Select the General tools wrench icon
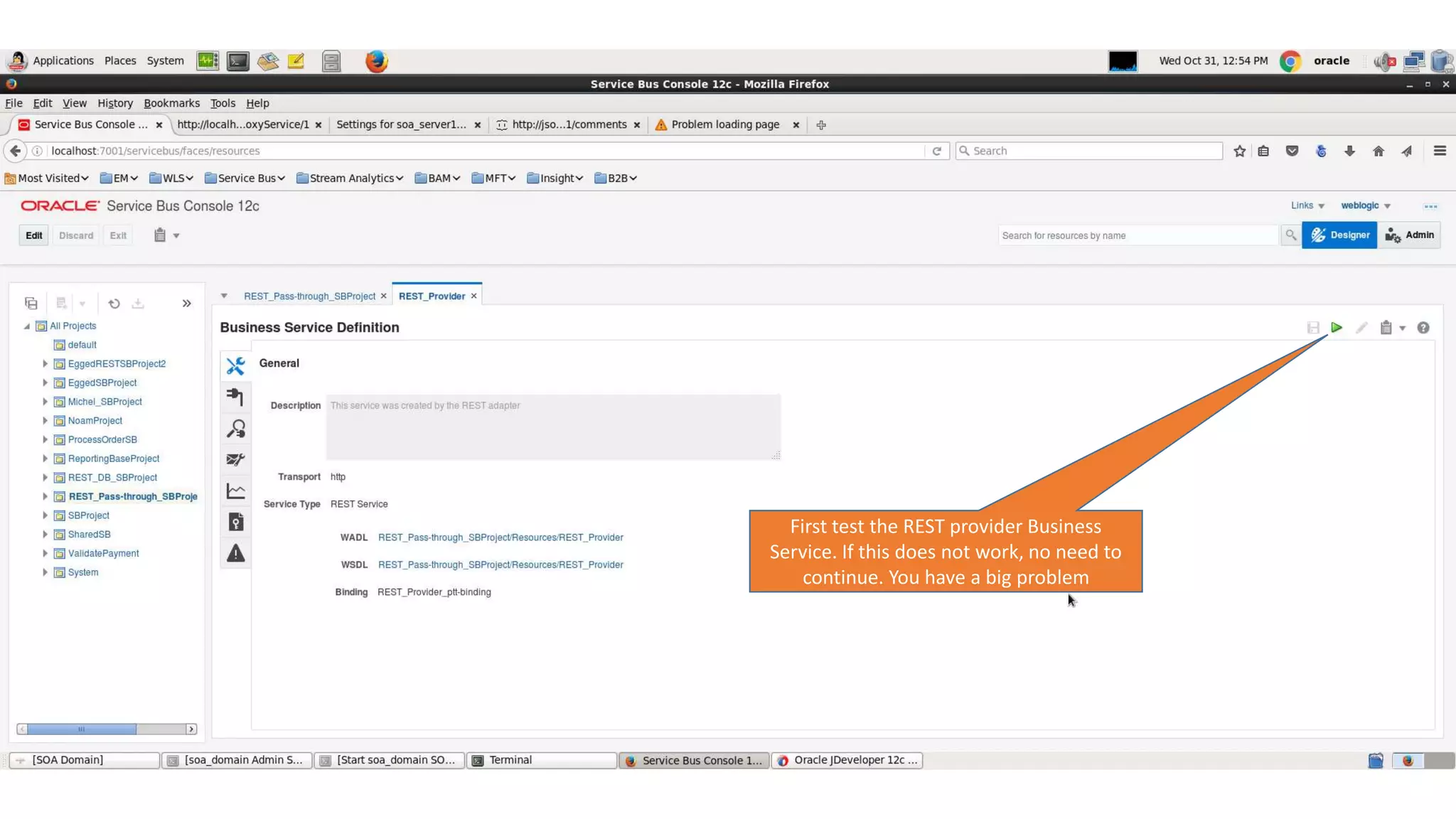 pyautogui.click(x=235, y=365)
